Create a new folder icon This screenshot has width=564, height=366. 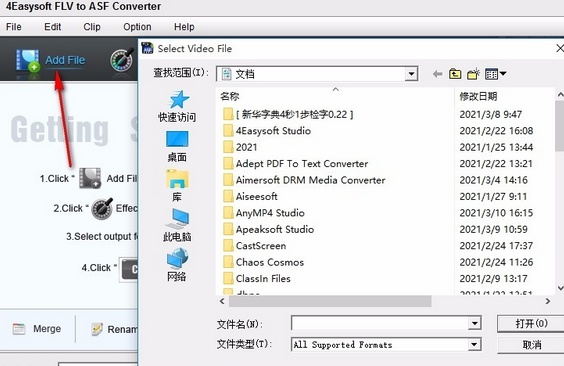pyautogui.click(x=473, y=74)
